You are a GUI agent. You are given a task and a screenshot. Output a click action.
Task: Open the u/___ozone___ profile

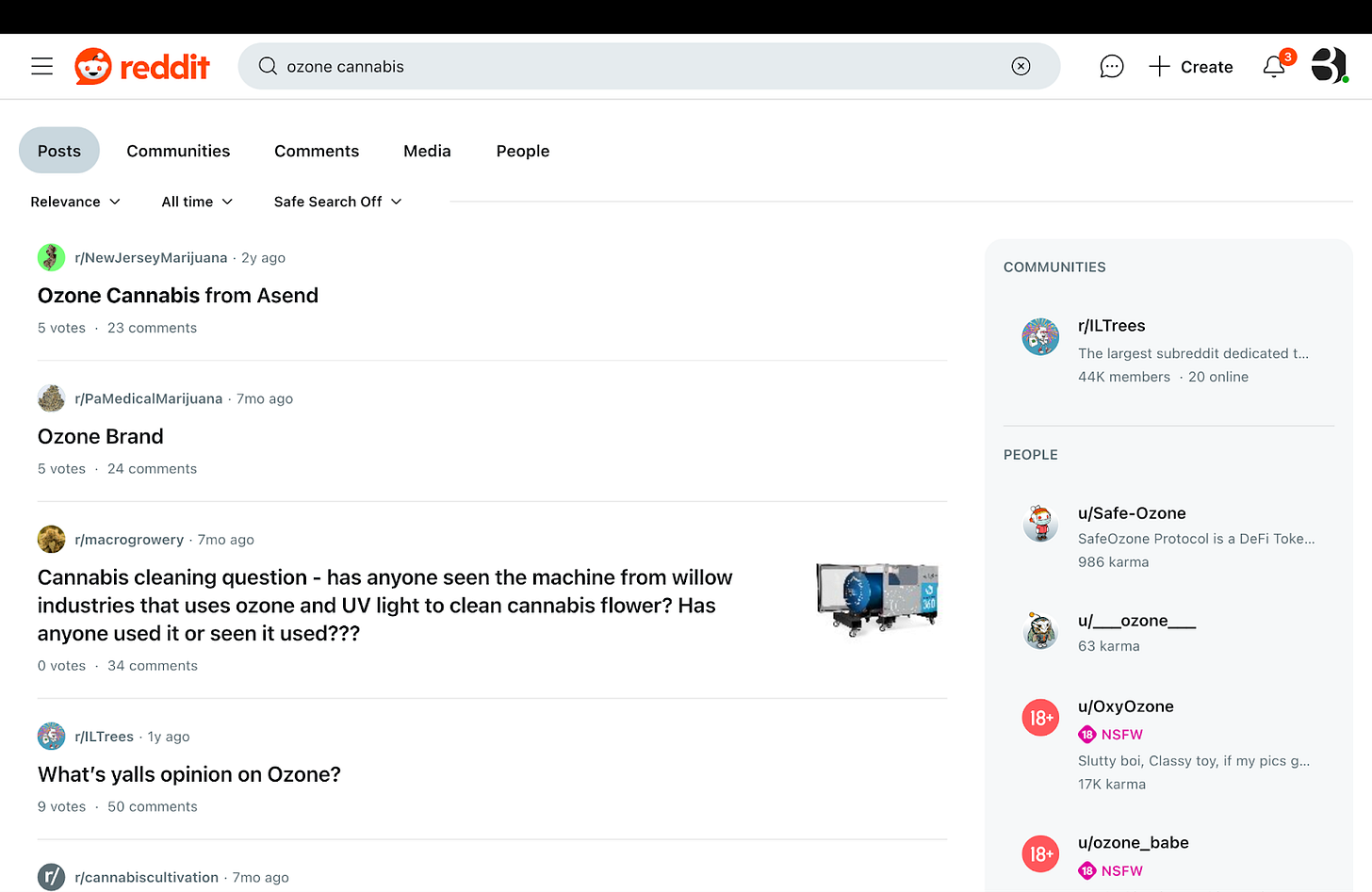(1137, 621)
